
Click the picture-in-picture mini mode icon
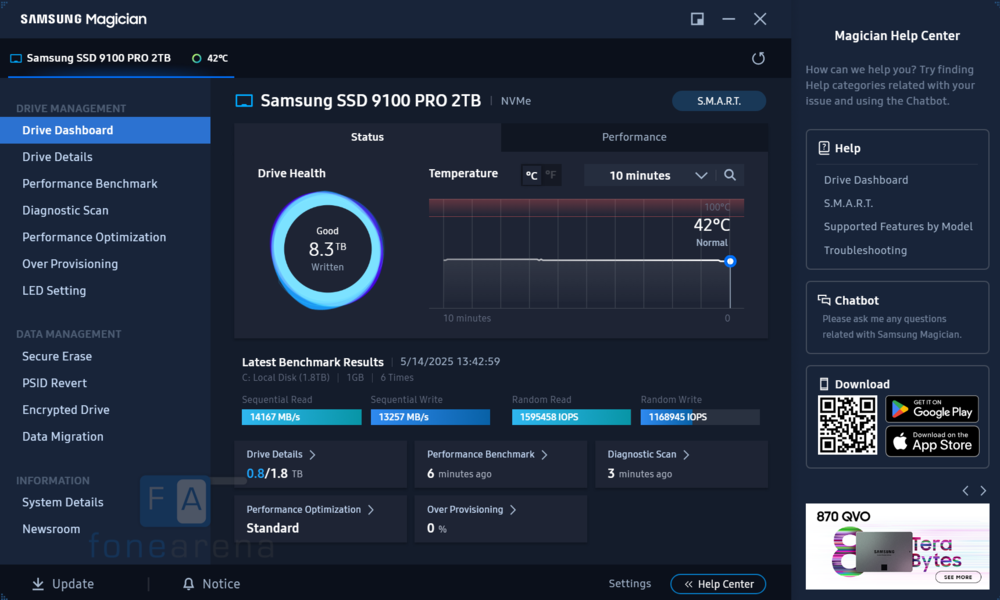pos(697,19)
